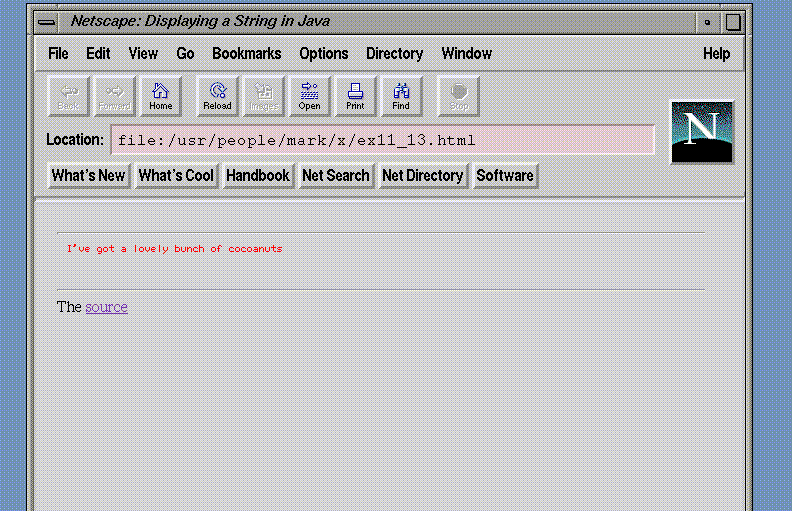792x511 pixels.
Task: Click the Net Directory button
Action: coord(423,176)
